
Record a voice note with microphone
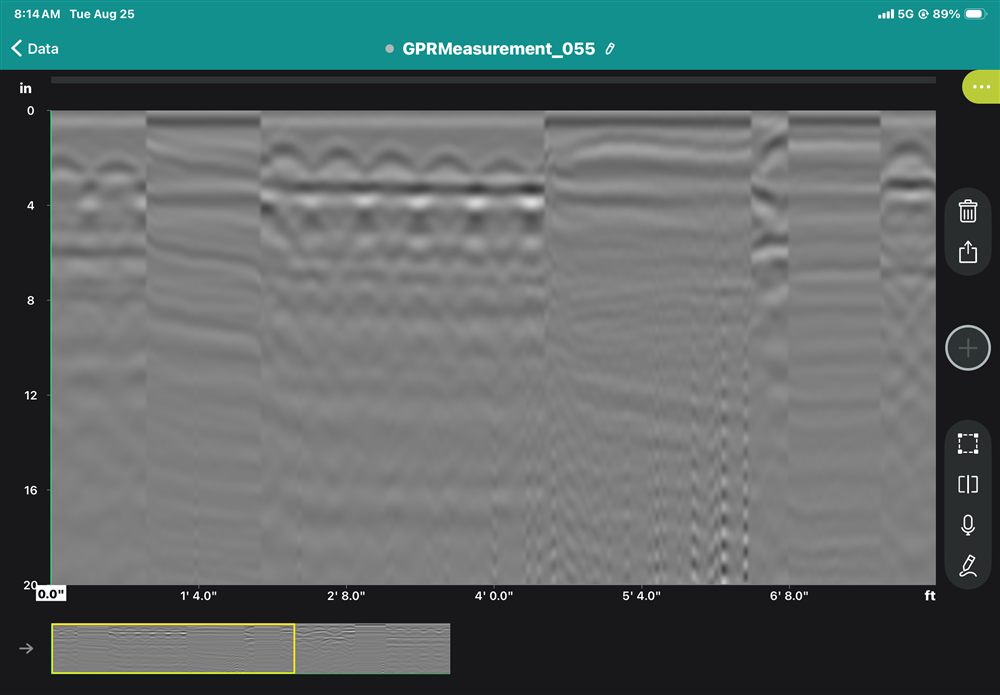pos(967,525)
